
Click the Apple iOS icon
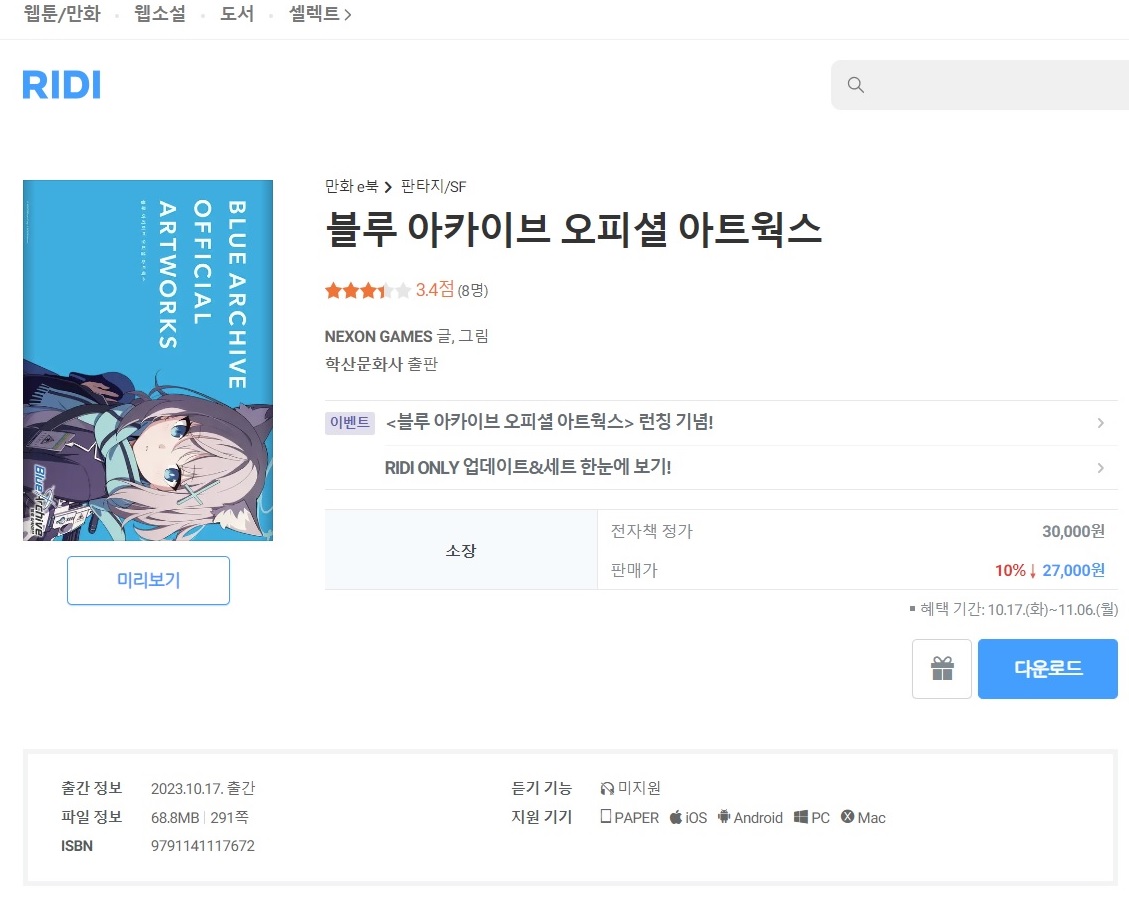pyautogui.click(x=676, y=817)
